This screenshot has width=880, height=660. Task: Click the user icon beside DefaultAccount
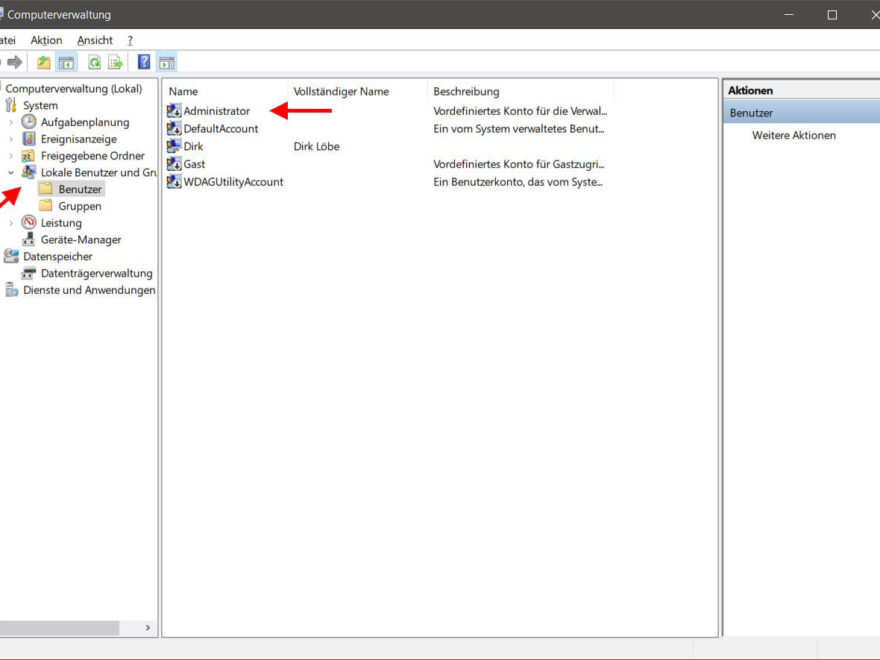tap(174, 129)
